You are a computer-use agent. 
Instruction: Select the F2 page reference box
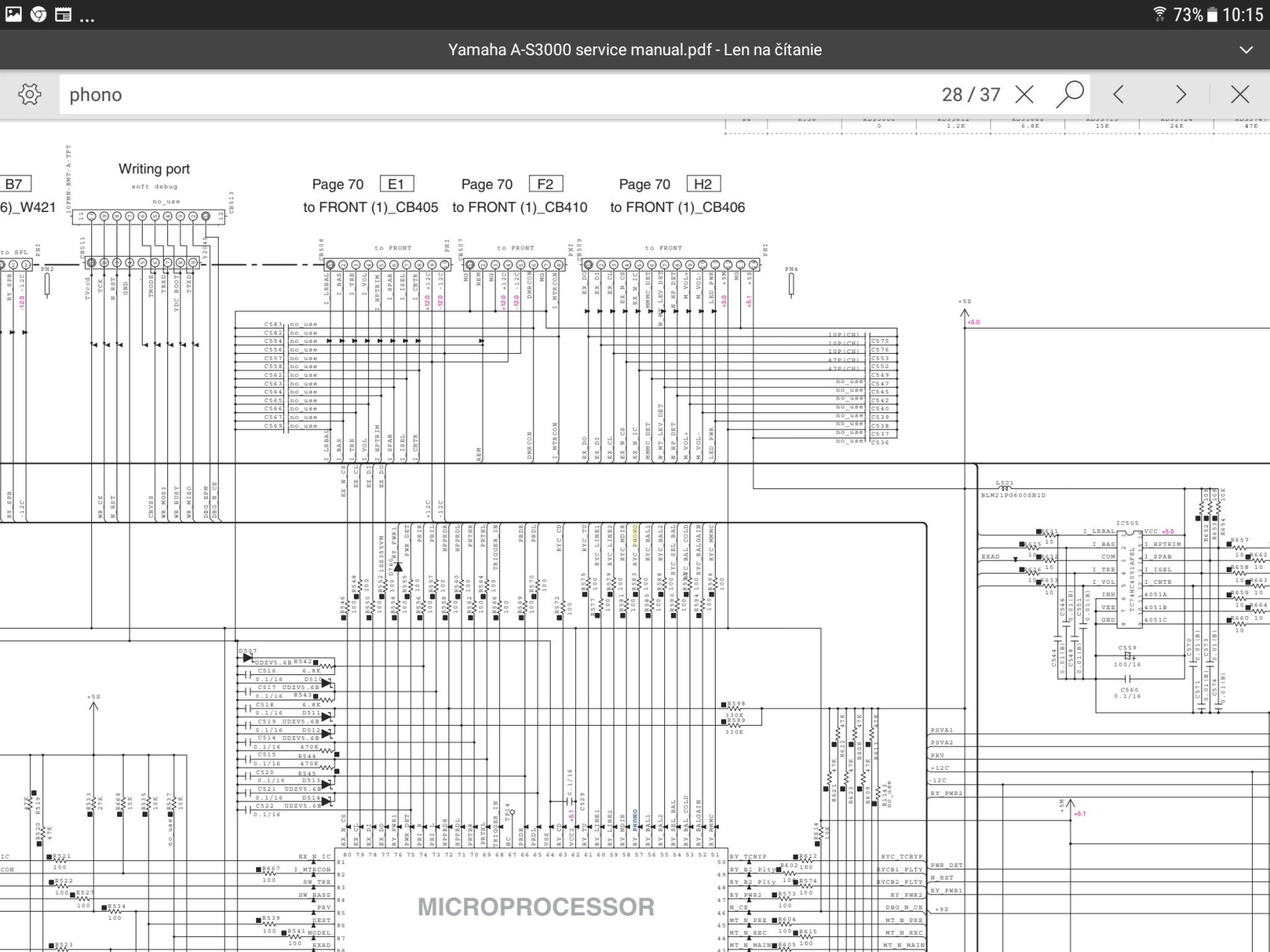[545, 184]
